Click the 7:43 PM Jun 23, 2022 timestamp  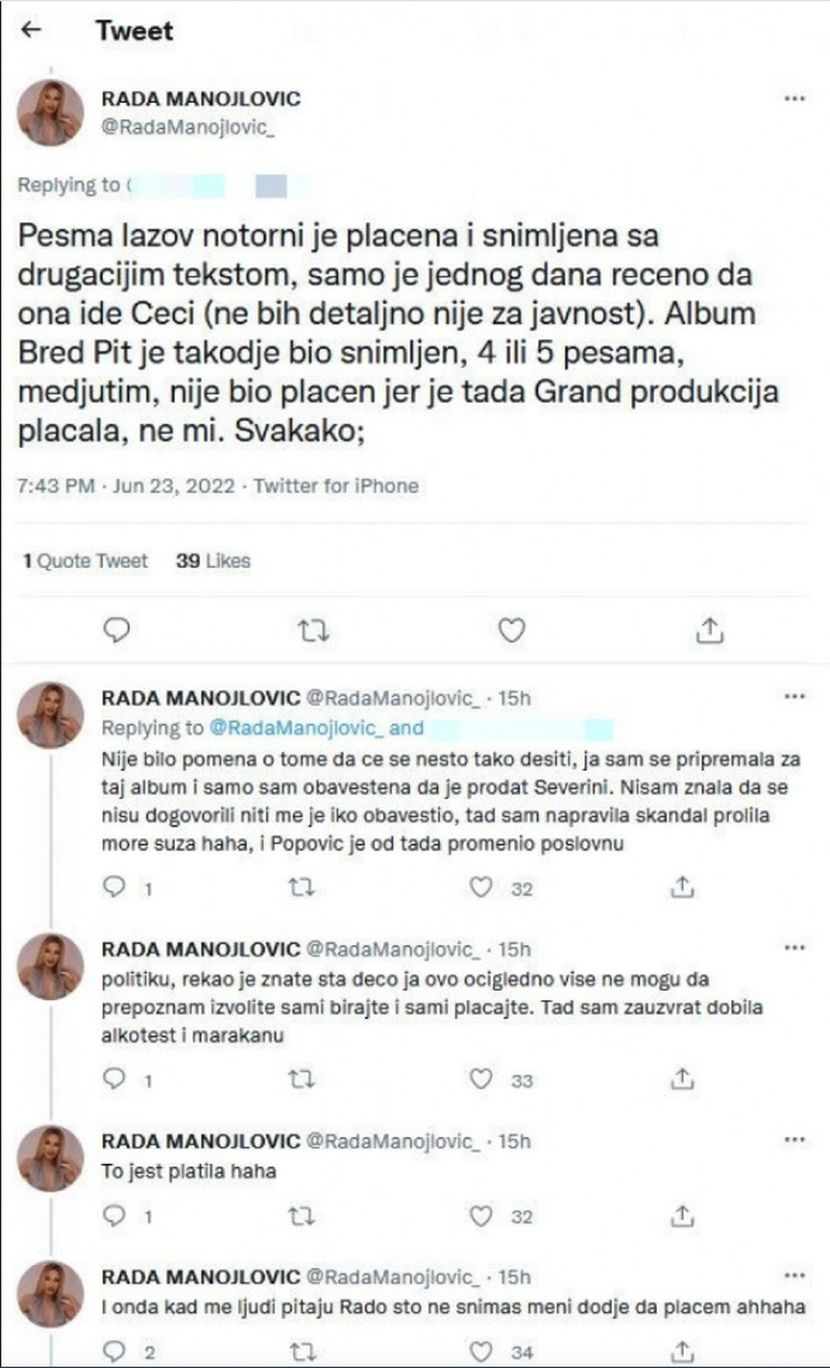pyautogui.click(x=126, y=487)
